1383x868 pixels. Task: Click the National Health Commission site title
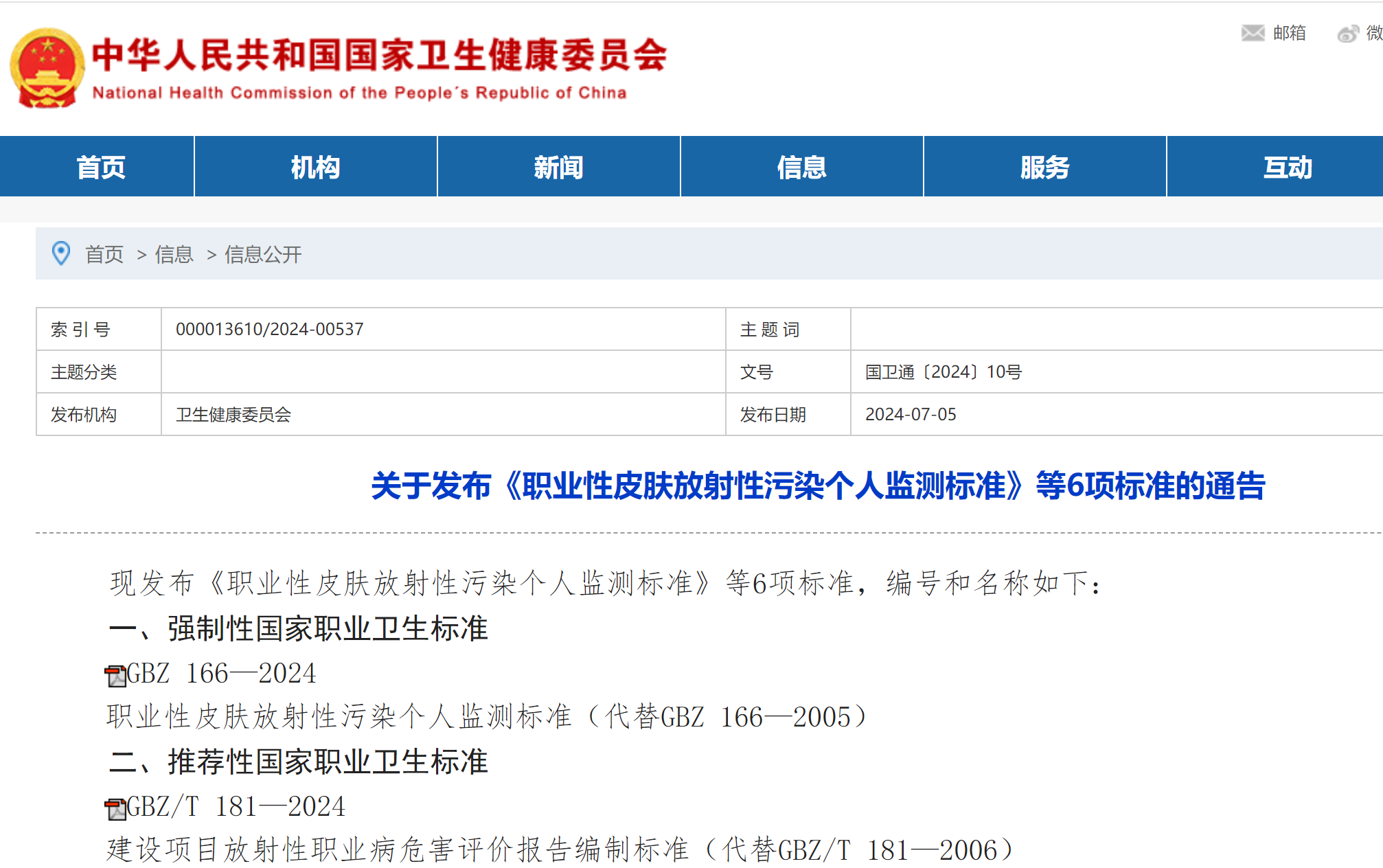tap(379, 56)
